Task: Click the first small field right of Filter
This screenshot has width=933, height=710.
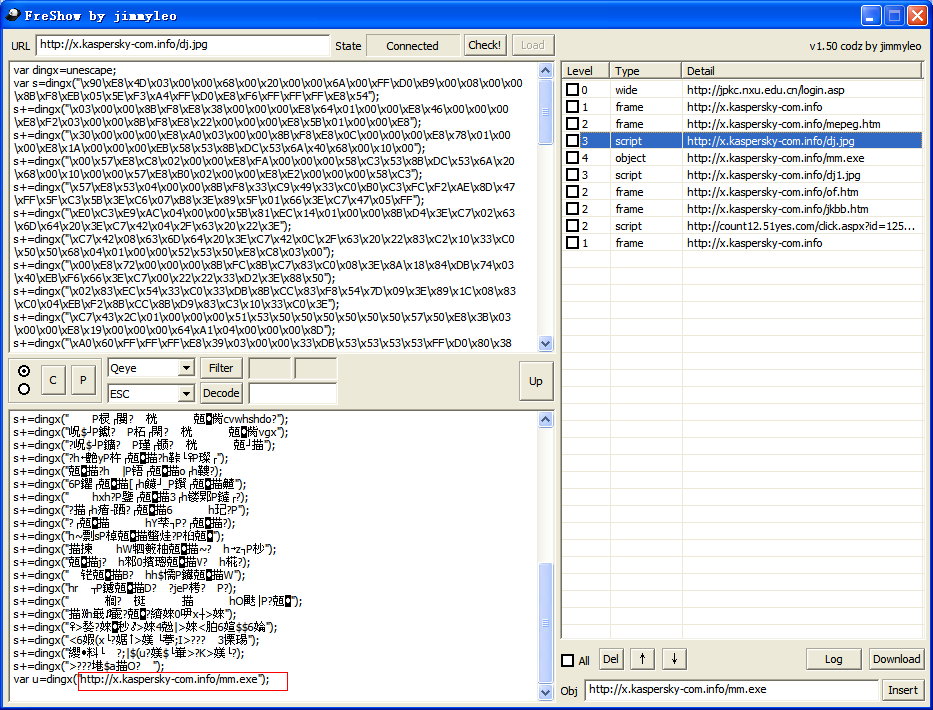Action: coord(270,368)
